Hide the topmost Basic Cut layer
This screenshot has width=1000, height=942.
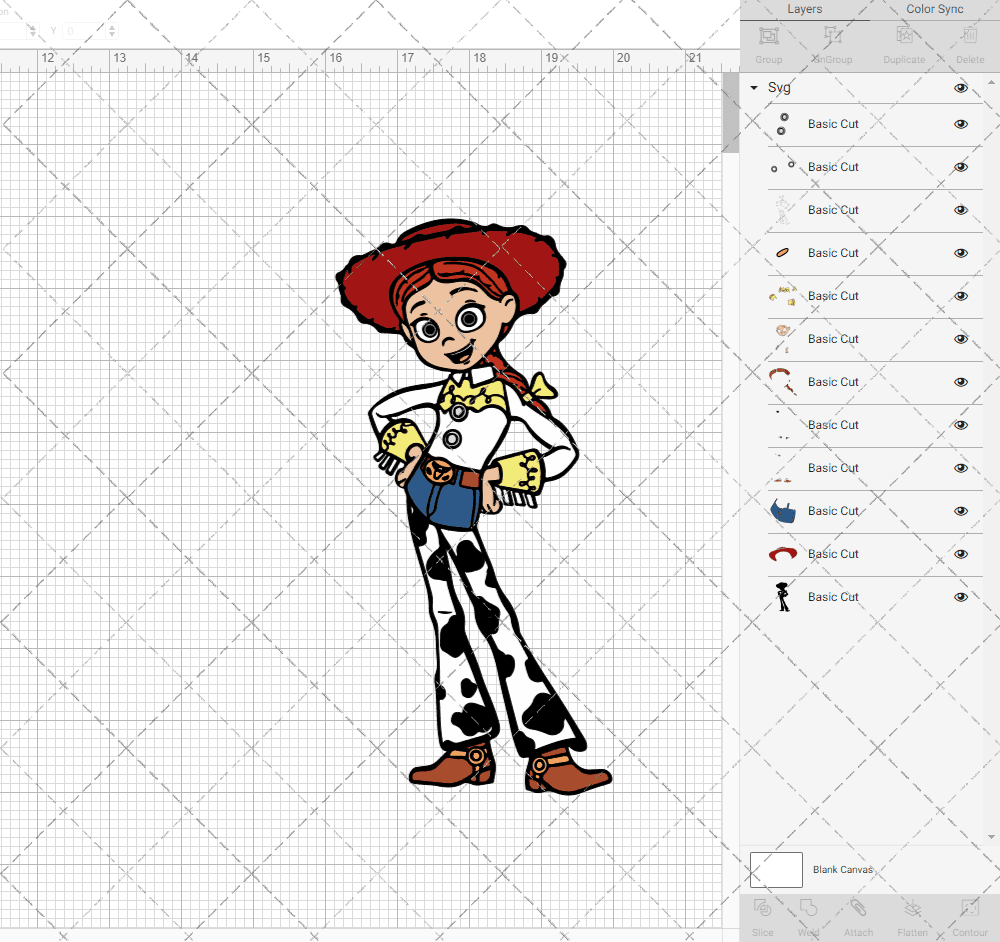click(x=961, y=124)
